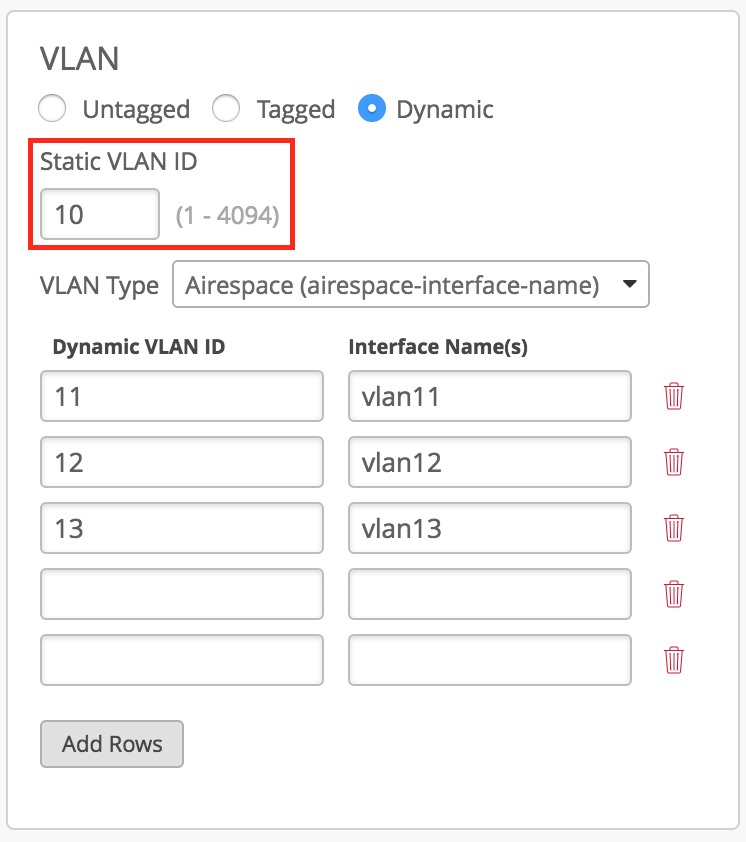Click the Dynamic VLAN ID field containing 11

pyautogui.click(x=182, y=397)
